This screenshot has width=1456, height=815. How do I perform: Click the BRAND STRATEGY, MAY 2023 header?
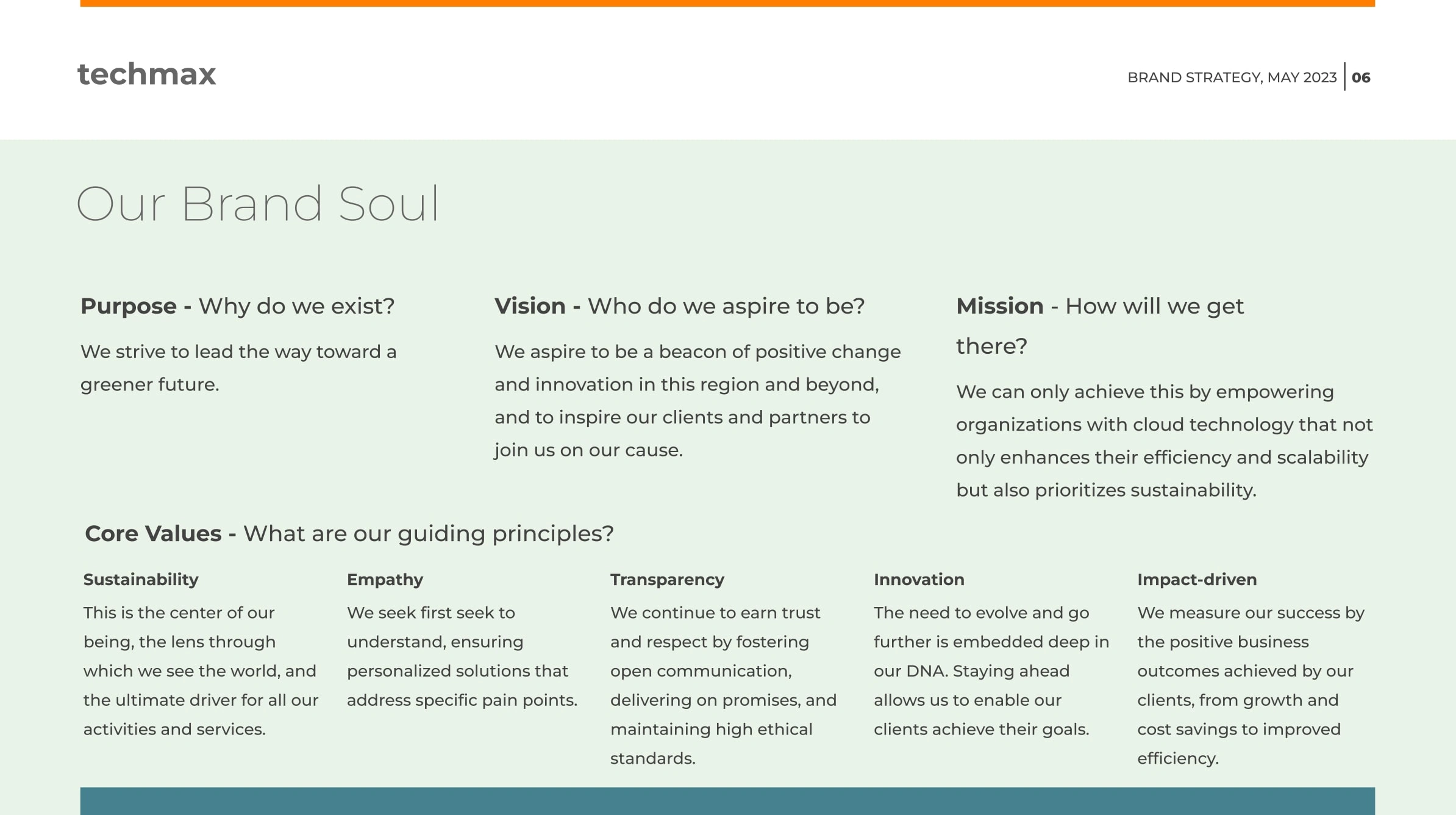coord(1232,77)
